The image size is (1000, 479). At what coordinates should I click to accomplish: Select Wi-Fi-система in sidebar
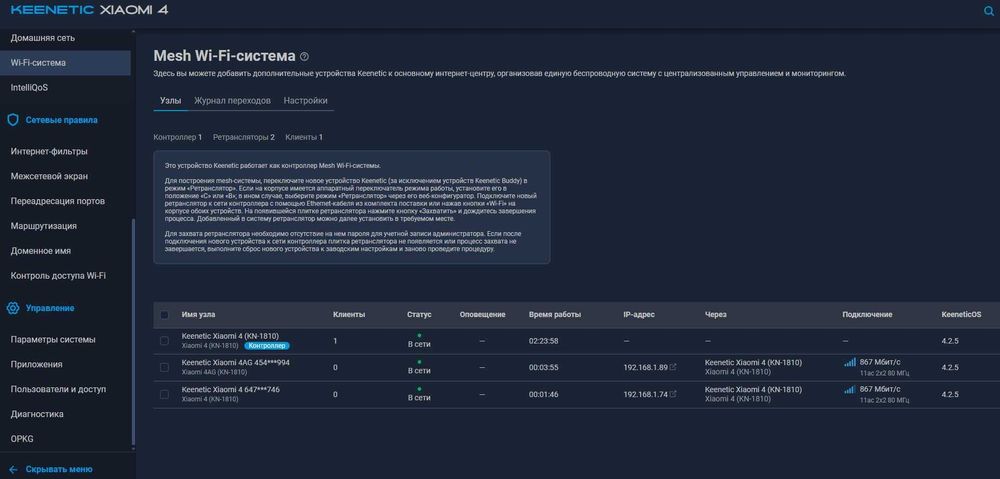tap(65, 63)
